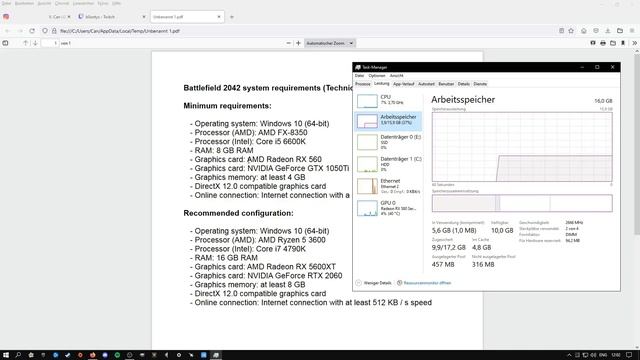Image resolution: width=640 pixels, height=360 pixels.
Task: Bookmark this page with the star icon
Action: point(571,31)
